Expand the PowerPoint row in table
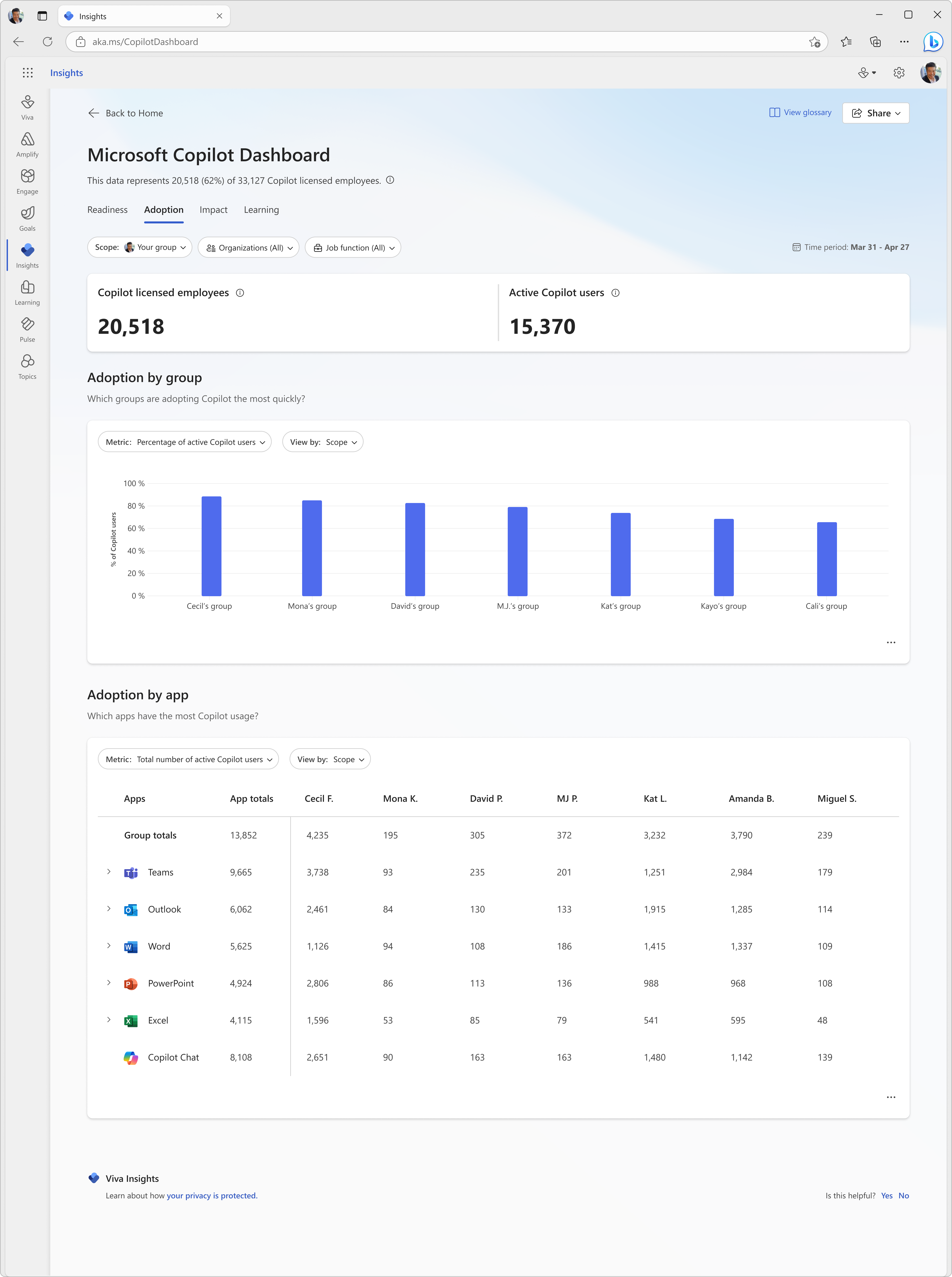 click(x=109, y=983)
